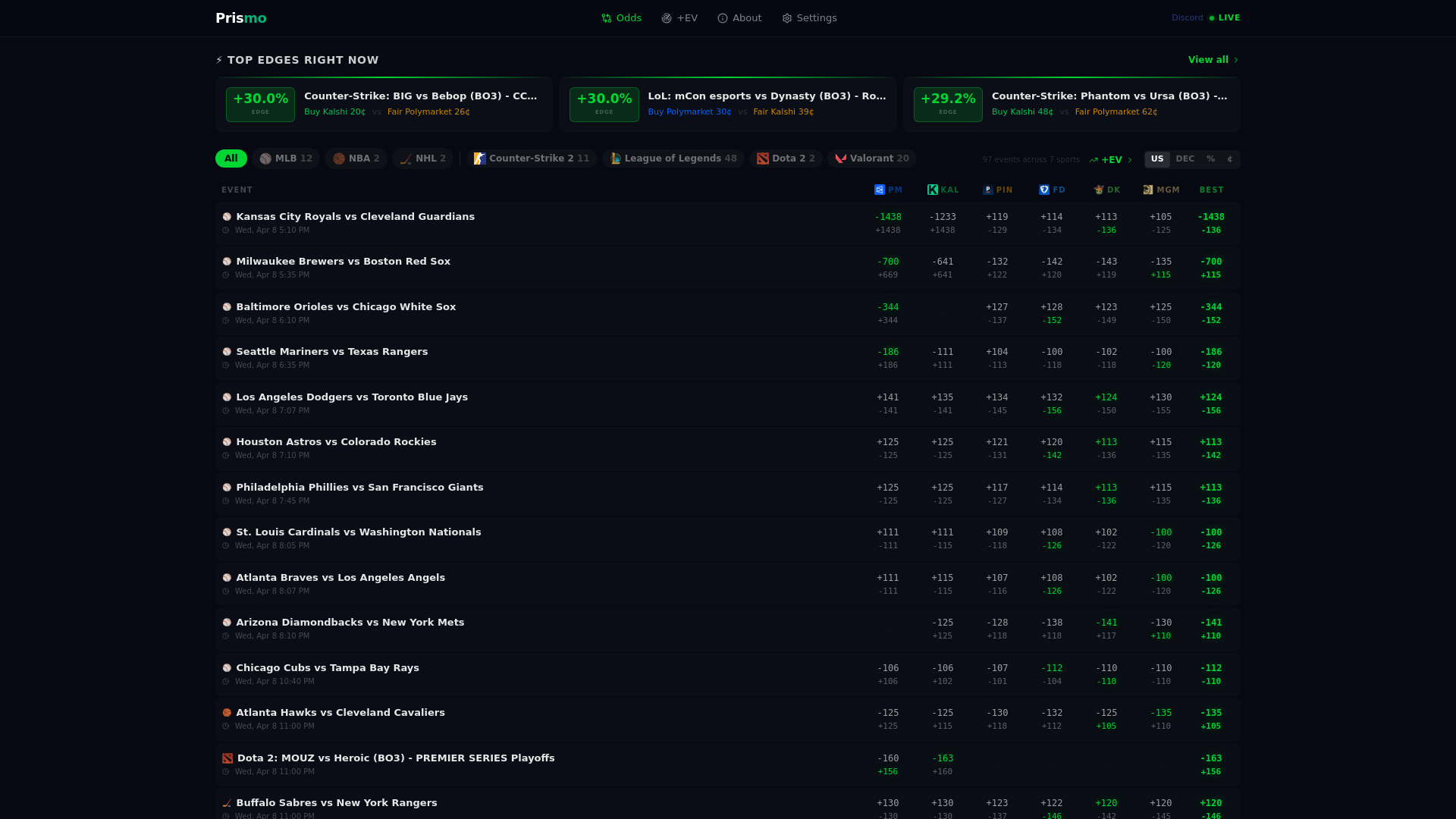Click View all top edges
This screenshot has width=1456, height=819.
[1213, 60]
